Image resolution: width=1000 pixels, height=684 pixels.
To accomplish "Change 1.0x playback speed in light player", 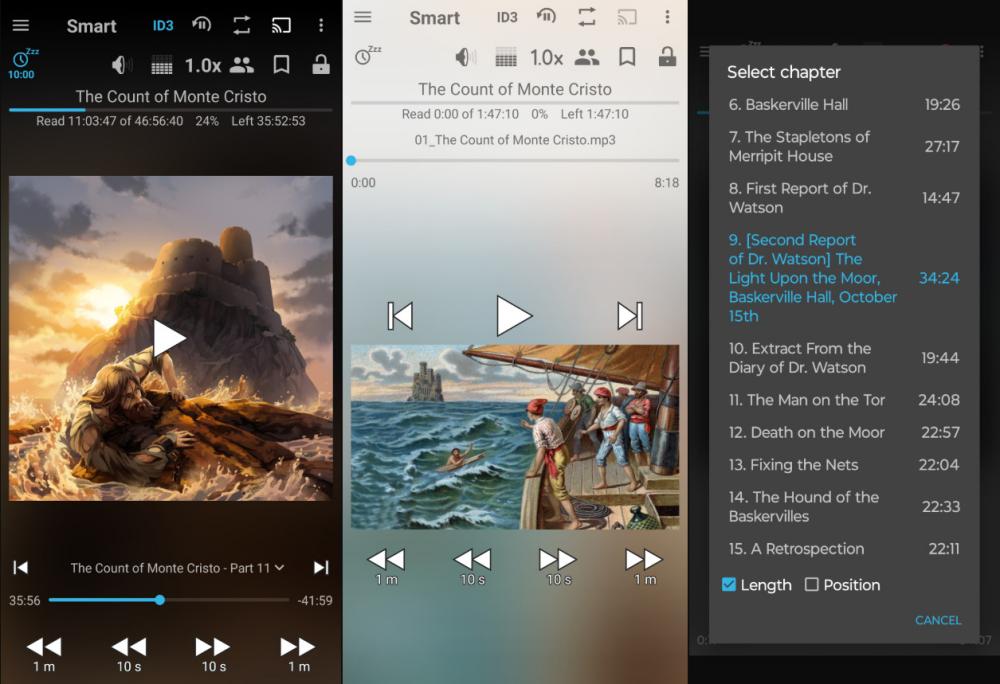I will 546,57.
